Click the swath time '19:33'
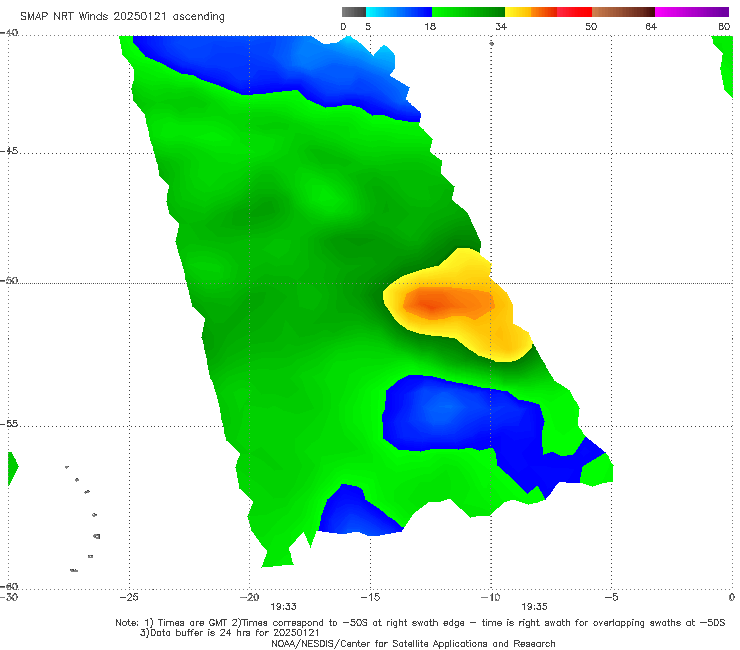Image resolution: width=740 pixels, height=650 pixels. coord(283,607)
